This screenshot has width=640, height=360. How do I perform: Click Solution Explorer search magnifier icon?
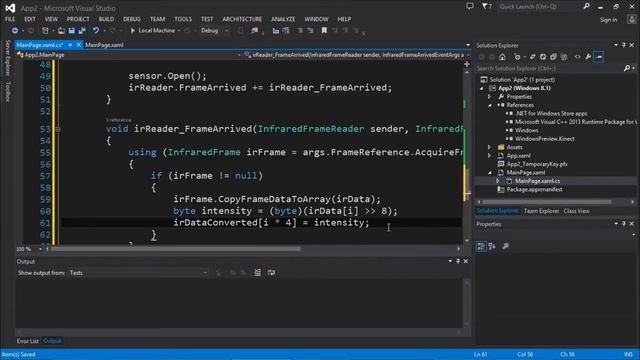click(627, 69)
